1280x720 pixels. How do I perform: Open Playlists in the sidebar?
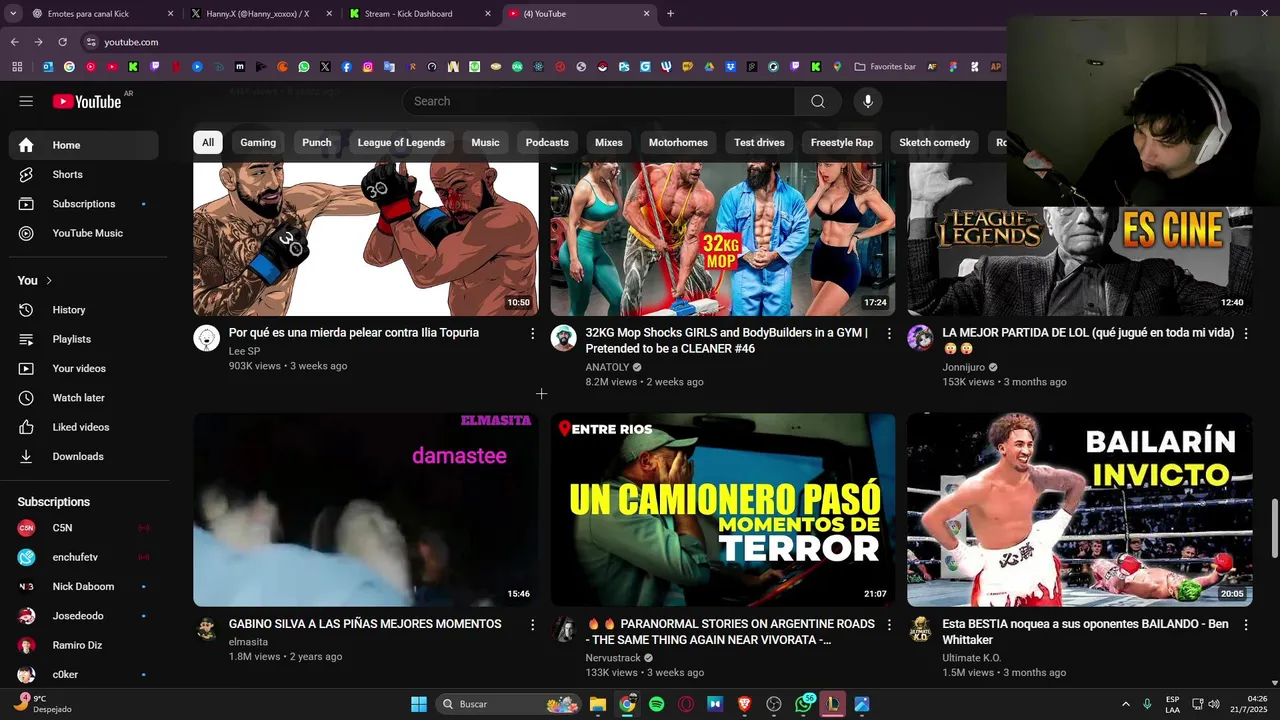(x=84, y=339)
